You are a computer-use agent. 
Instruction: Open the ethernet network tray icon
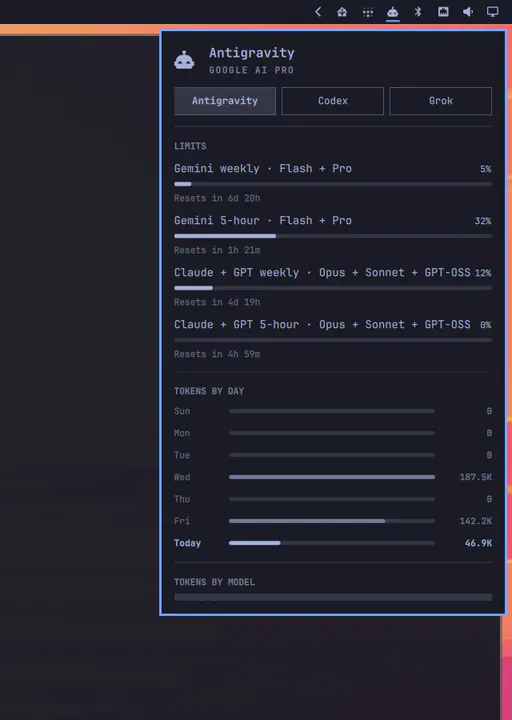pyautogui.click(x=443, y=11)
